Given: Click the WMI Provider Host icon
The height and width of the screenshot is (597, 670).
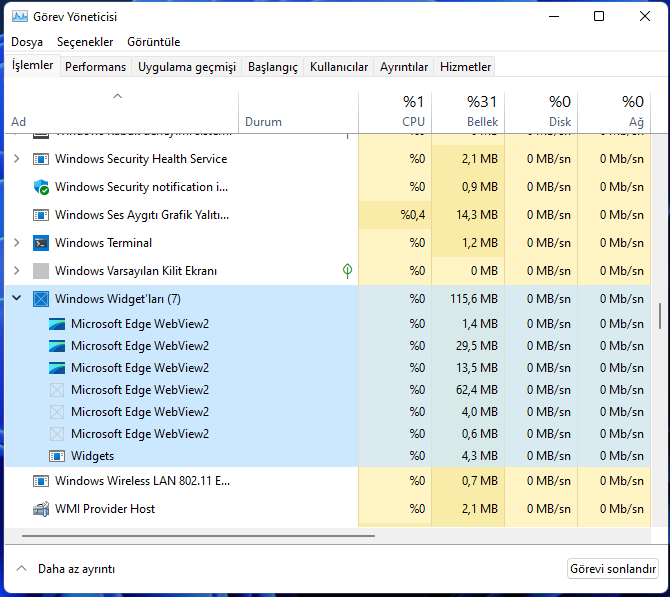Looking at the screenshot, I should point(41,509).
